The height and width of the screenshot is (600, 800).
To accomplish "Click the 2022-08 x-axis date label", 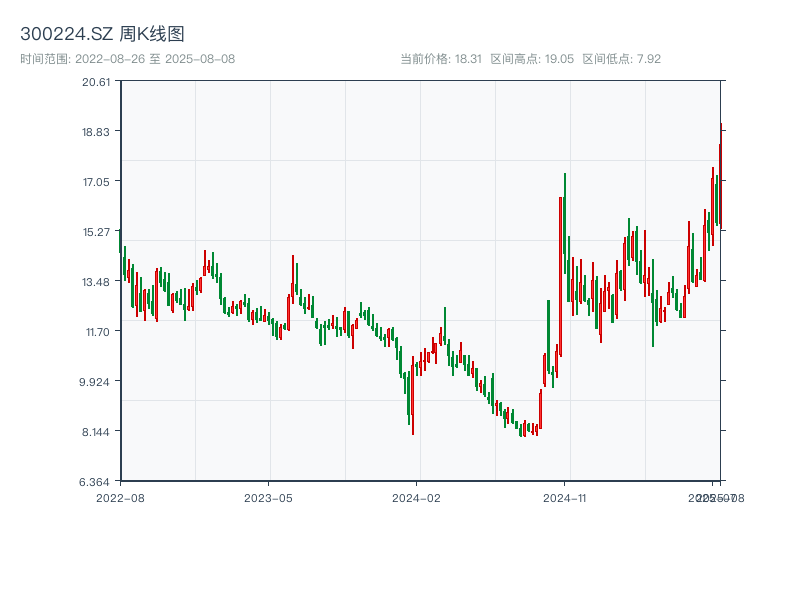I will pyautogui.click(x=119, y=497).
